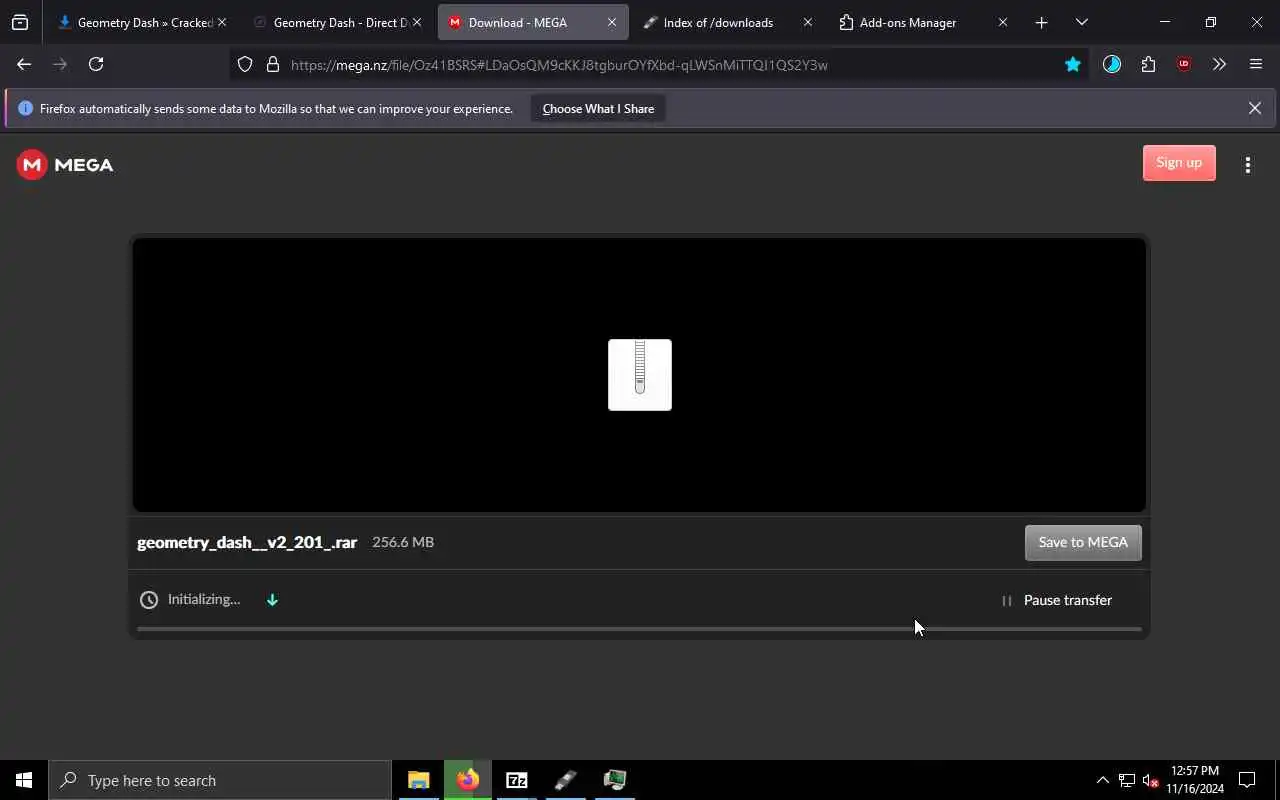Image resolution: width=1280 pixels, height=800 pixels.
Task: Click Choose What I Share button
Action: click(598, 108)
